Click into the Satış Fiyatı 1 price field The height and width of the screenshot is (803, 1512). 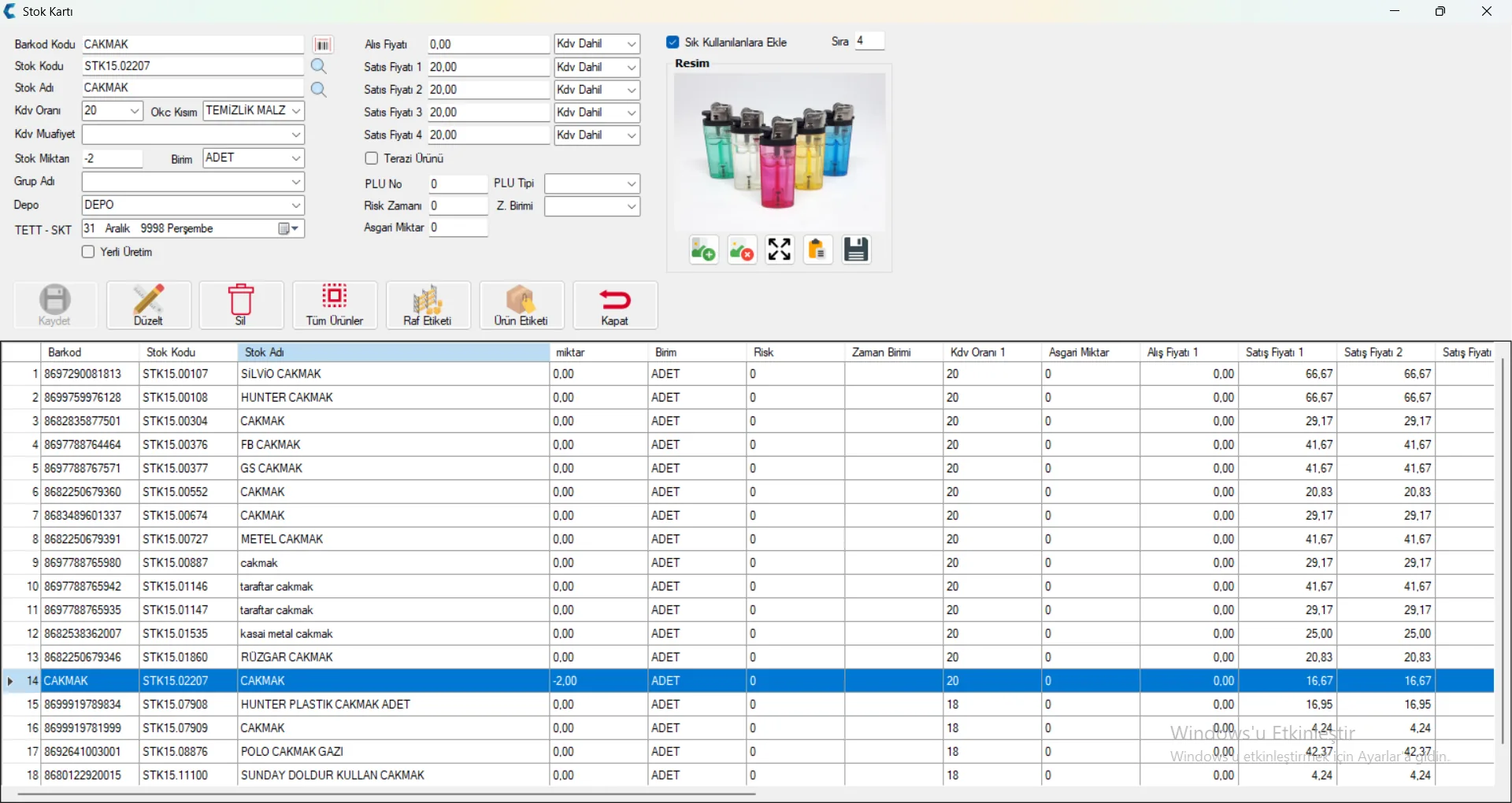(488, 68)
